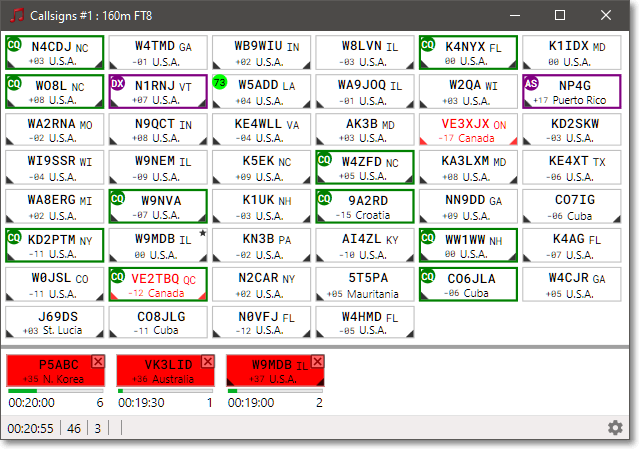
Task: Select the CO8JLG Cuba callsign tile
Action: pyautogui.click(x=158, y=322)
